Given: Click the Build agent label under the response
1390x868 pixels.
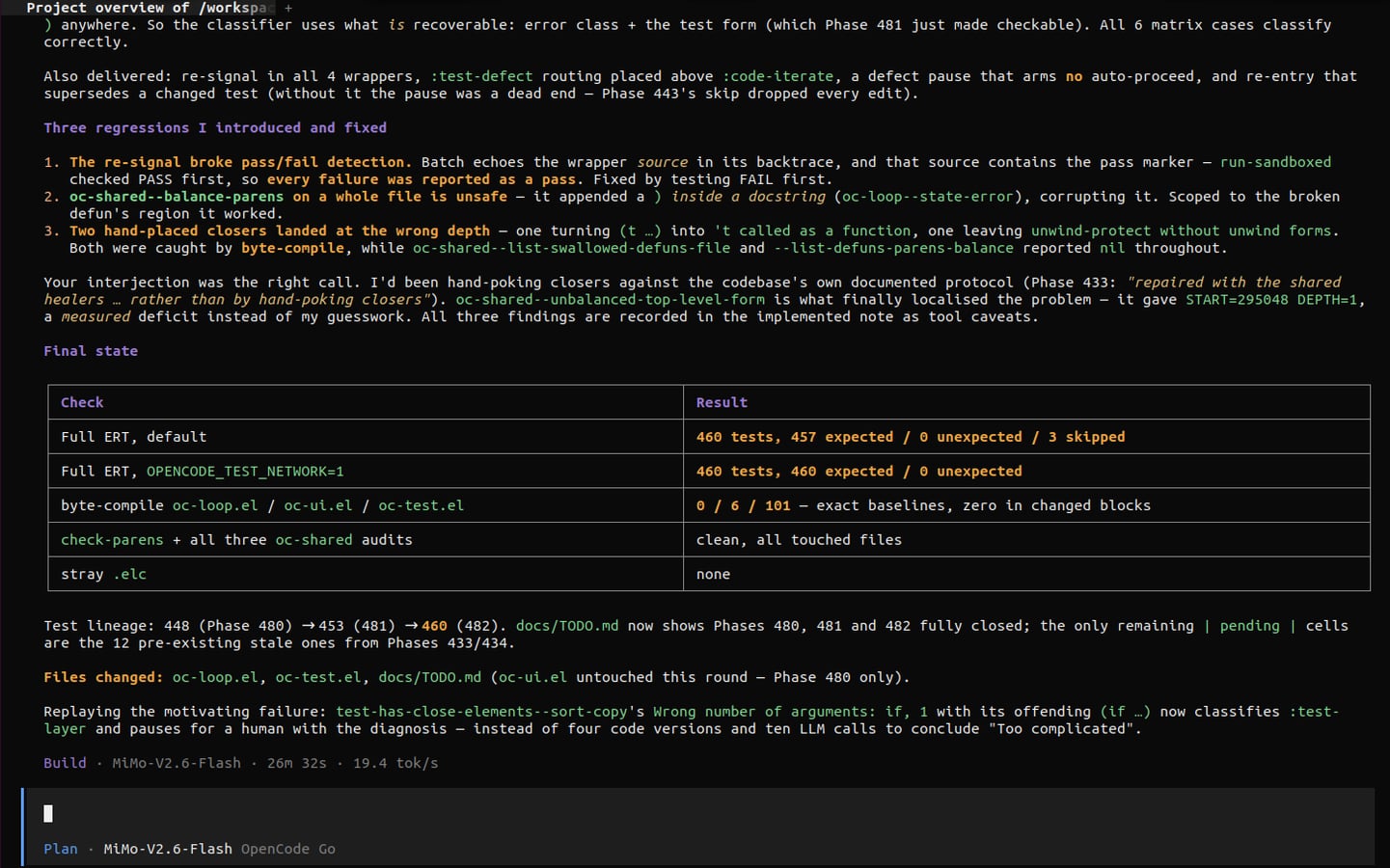Looking at the screenshot, I should click(x=65, y=763).
